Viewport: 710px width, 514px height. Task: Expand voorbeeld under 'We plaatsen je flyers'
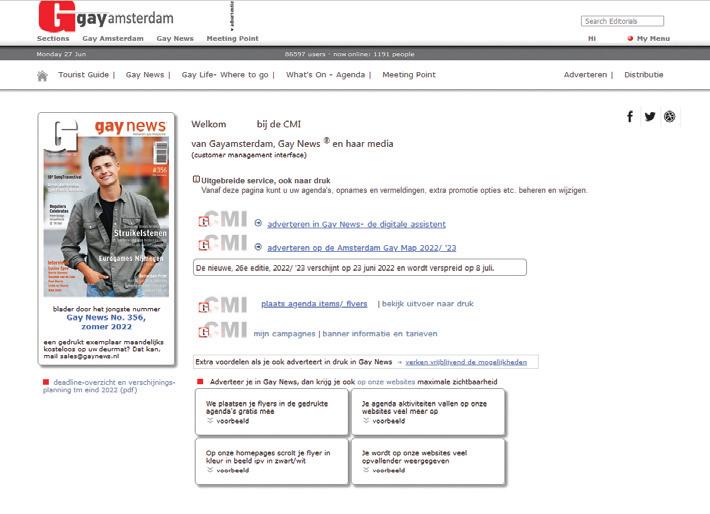(228, 421)
